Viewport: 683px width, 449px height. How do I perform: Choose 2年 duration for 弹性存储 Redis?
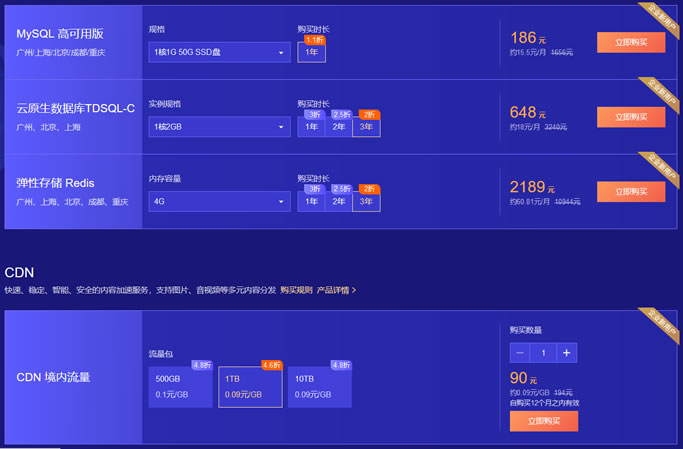click(x=339, y=202)
